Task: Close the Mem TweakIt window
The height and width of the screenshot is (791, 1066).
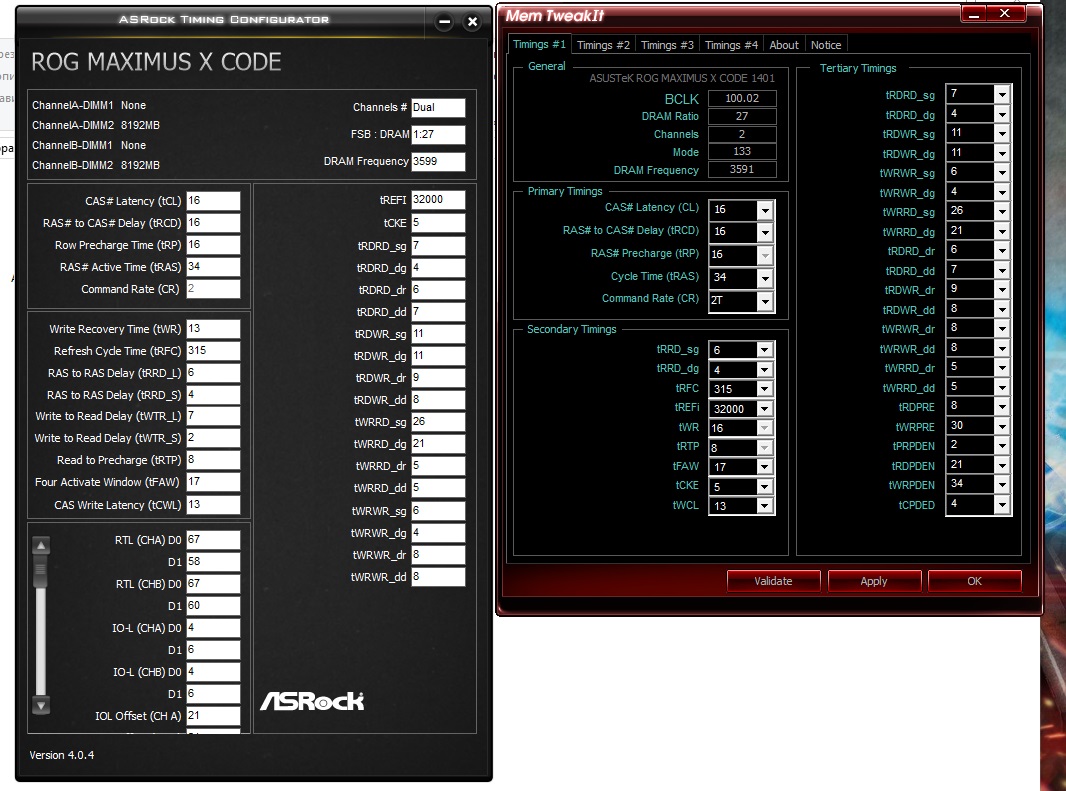Action: tap(1005, 14)
